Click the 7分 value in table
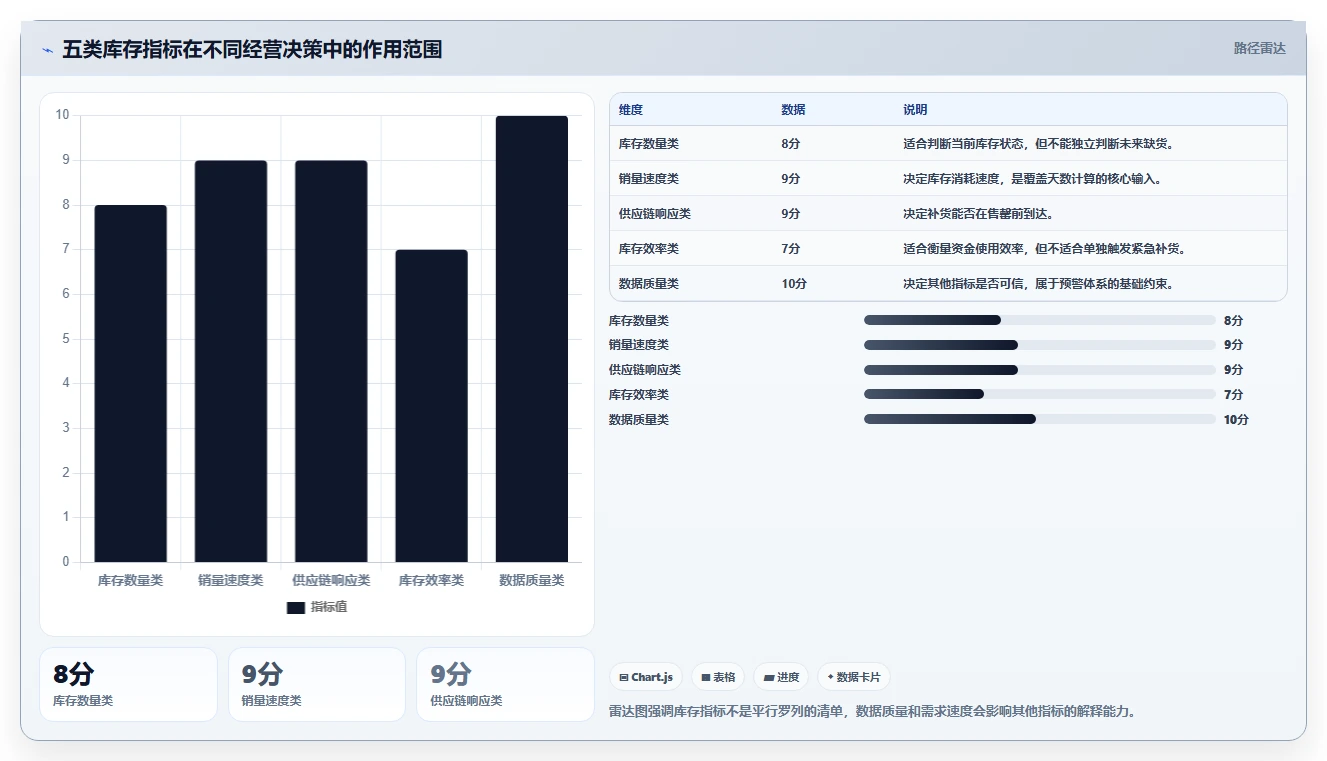 791,249
